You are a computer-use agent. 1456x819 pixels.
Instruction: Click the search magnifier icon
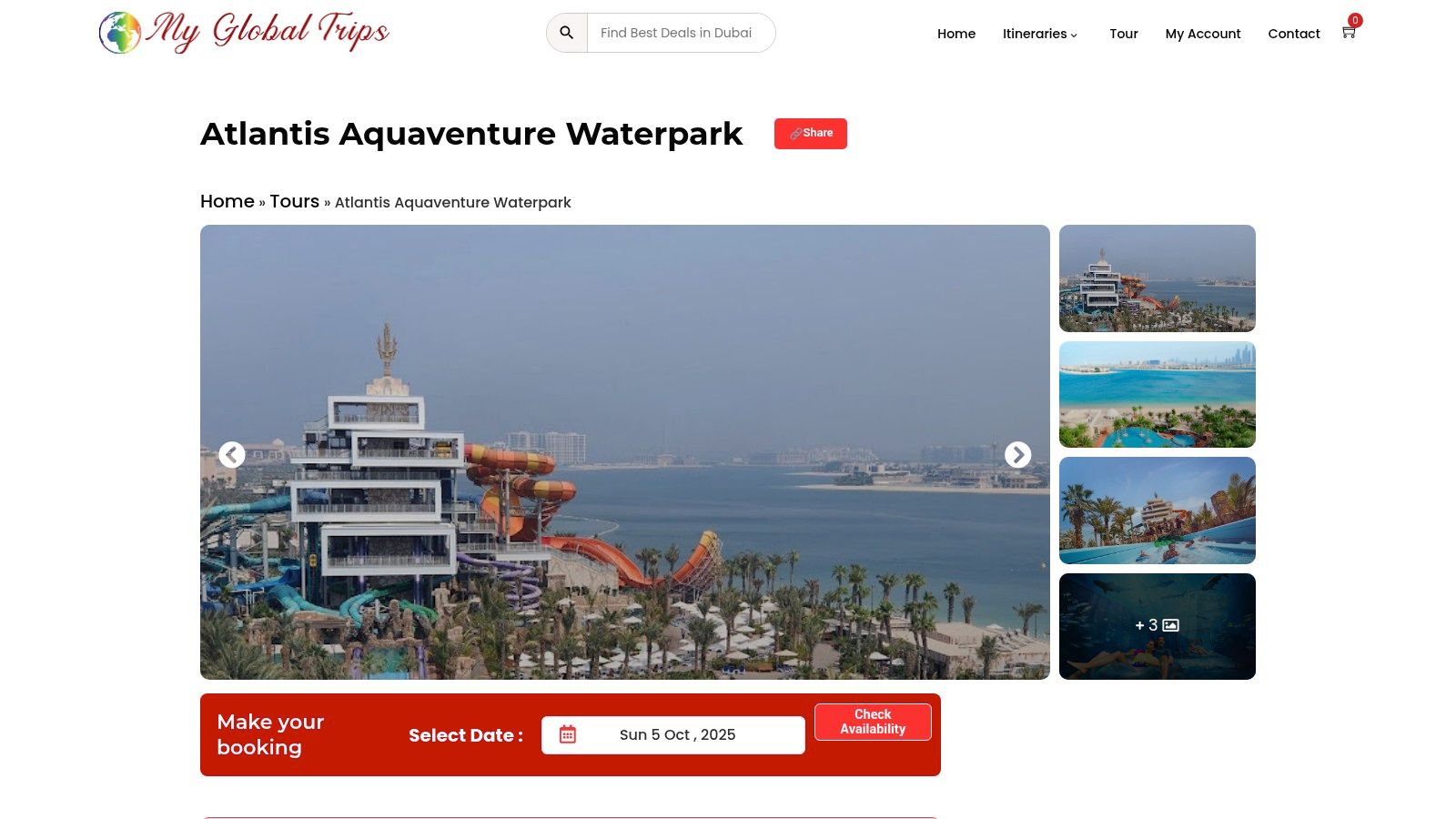[x=567, y=33]
